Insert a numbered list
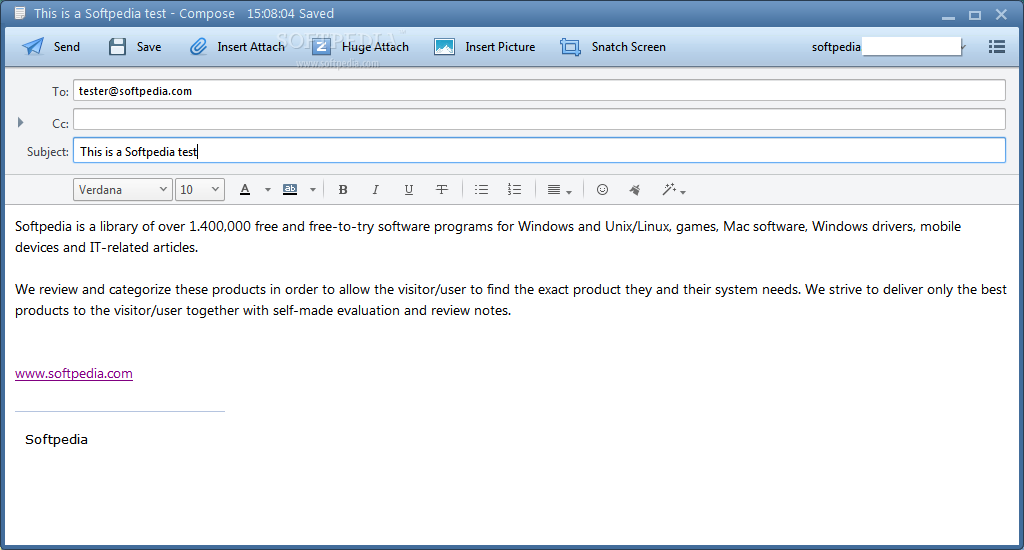The height and width of the screenshot is (550, 1024). 515,190
